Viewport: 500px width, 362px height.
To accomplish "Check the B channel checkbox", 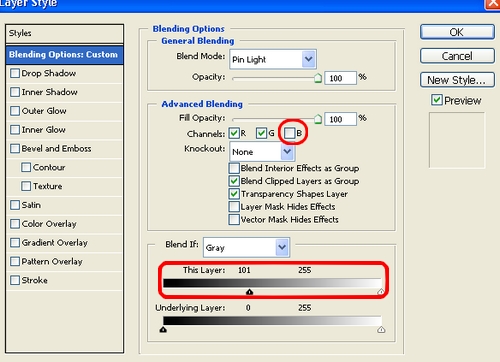I will (x=290, y=133).
